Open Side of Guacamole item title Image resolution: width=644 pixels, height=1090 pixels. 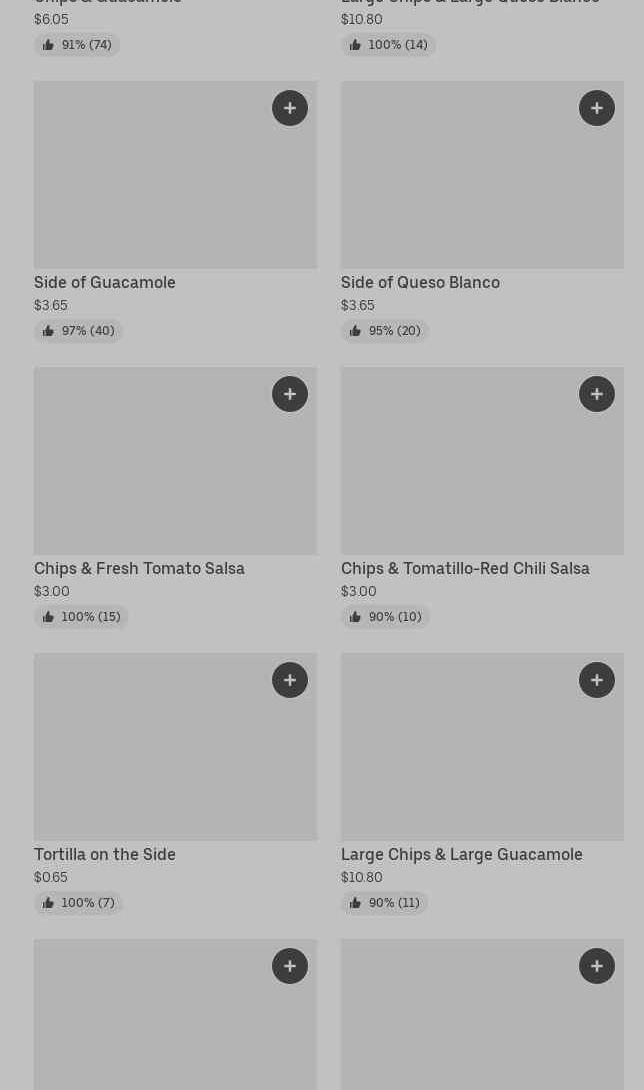tap(105, 283)
